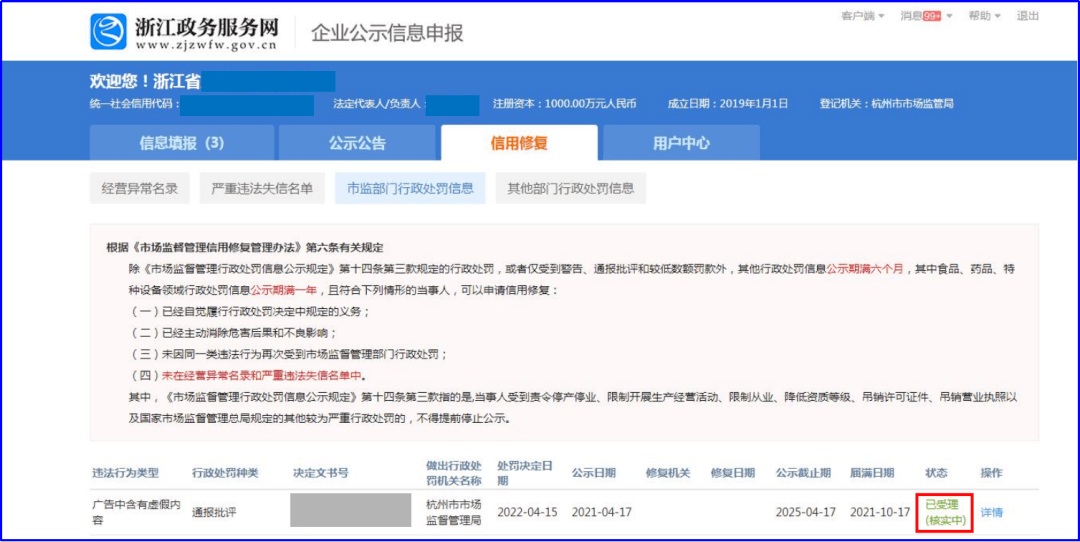Click 退出 to log out
Screen dimensions: 1080x542
coord(1027,16)
